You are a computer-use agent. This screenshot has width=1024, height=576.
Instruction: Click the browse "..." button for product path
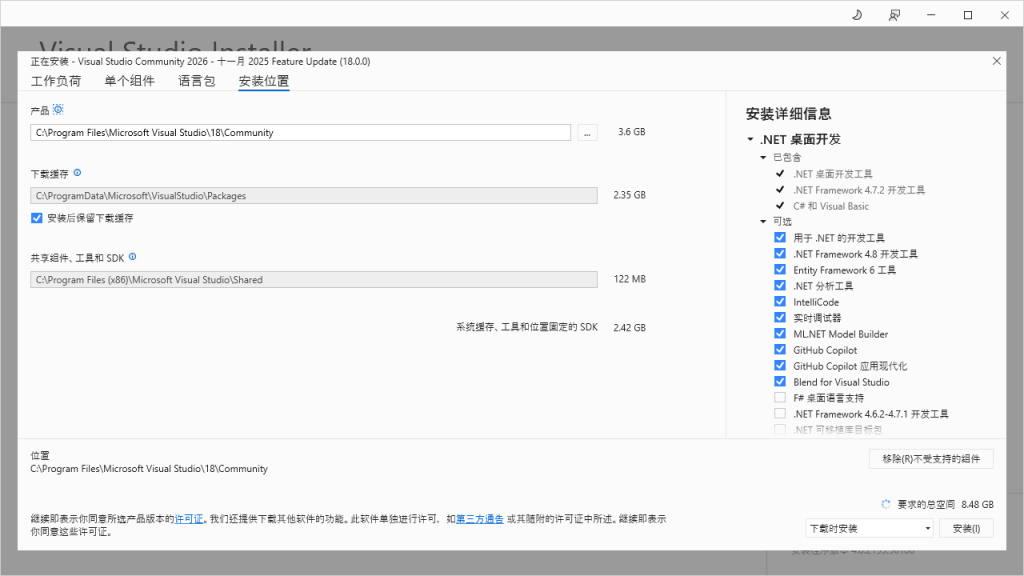point(587,132)
